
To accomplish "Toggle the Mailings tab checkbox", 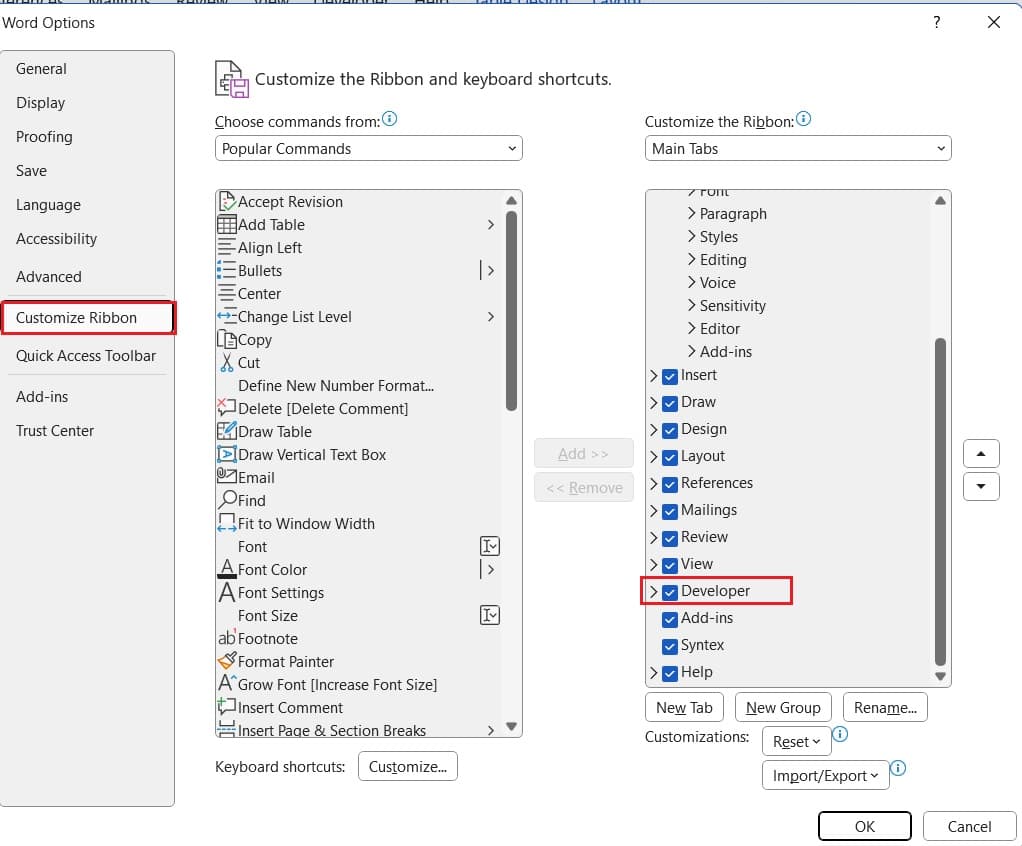I will point(669,512).
